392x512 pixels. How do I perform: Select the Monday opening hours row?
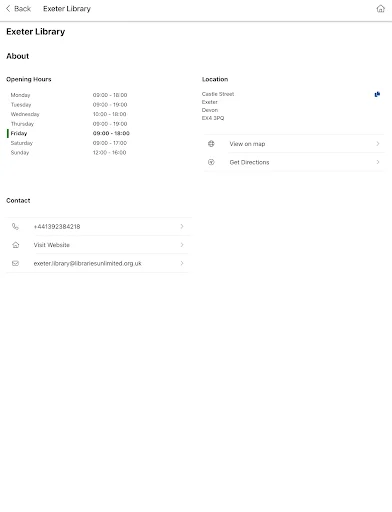(x=69, y=95)
